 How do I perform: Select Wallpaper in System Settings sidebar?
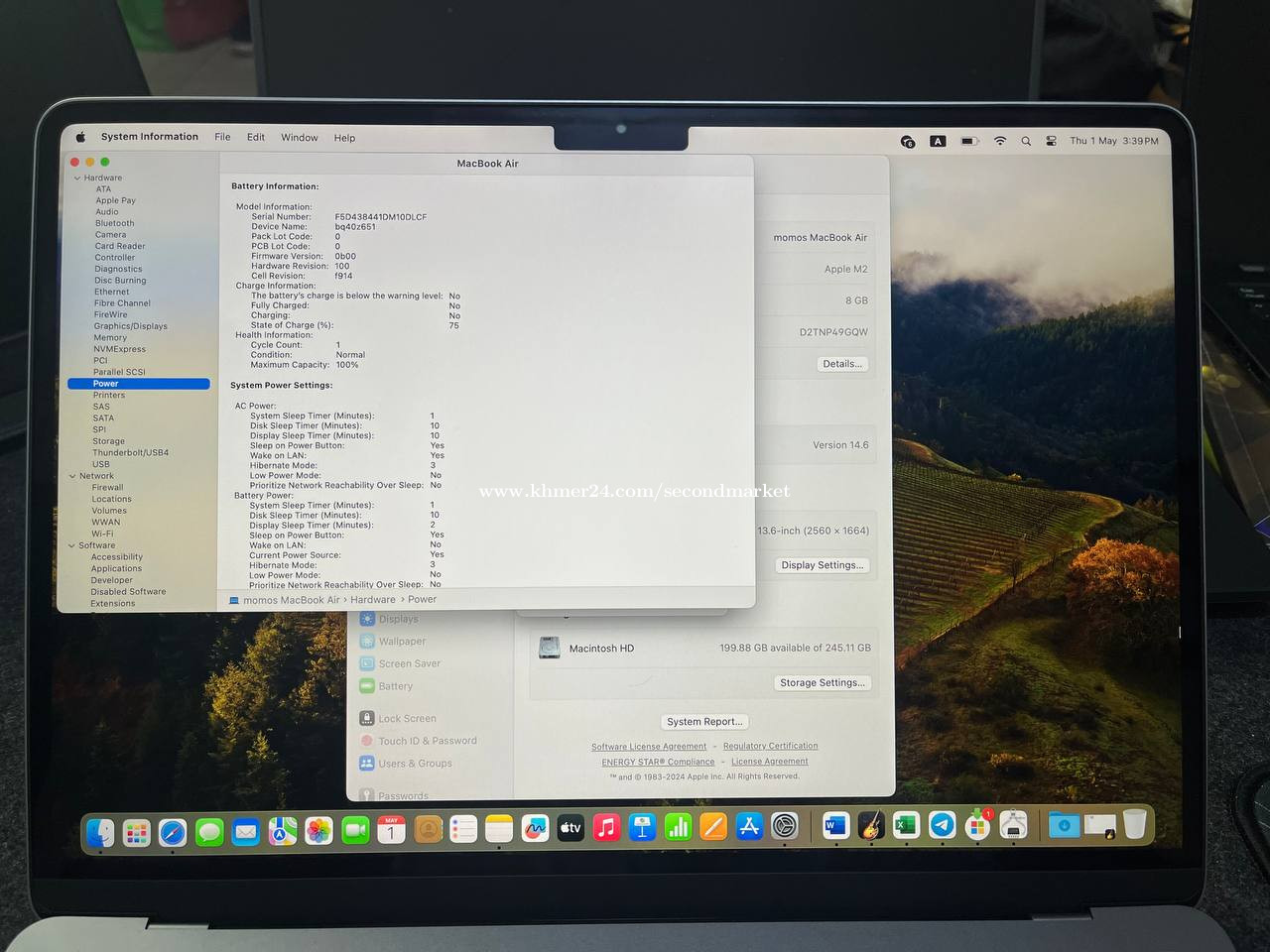tap(393, 642)
